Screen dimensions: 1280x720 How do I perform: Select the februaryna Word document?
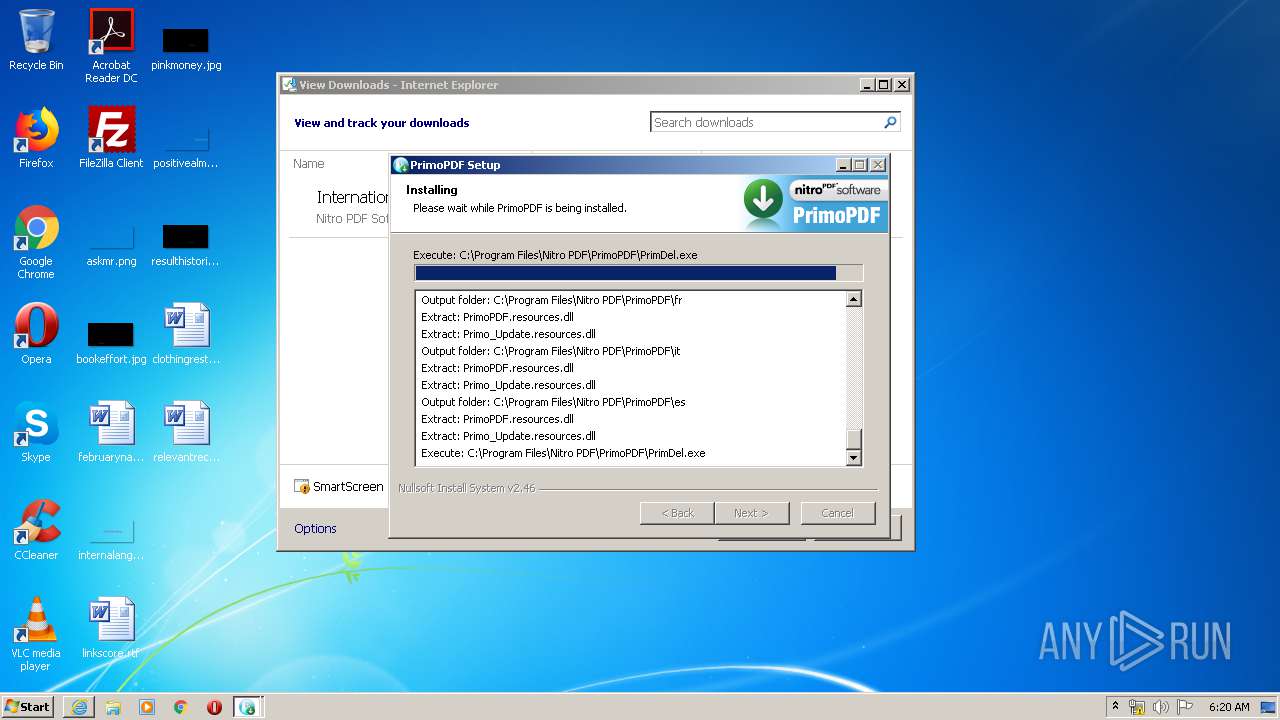111,432
